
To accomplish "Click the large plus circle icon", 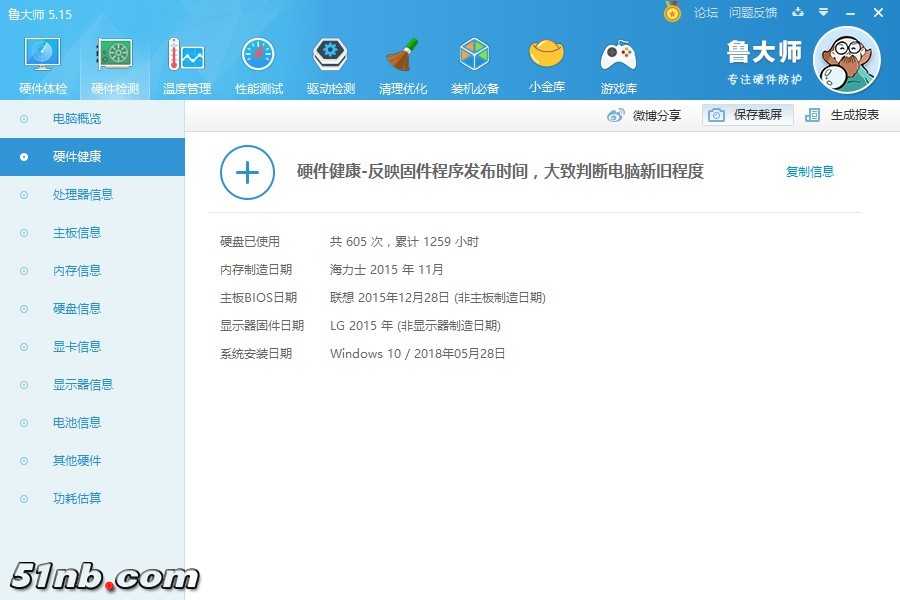I will coord(247,172).
